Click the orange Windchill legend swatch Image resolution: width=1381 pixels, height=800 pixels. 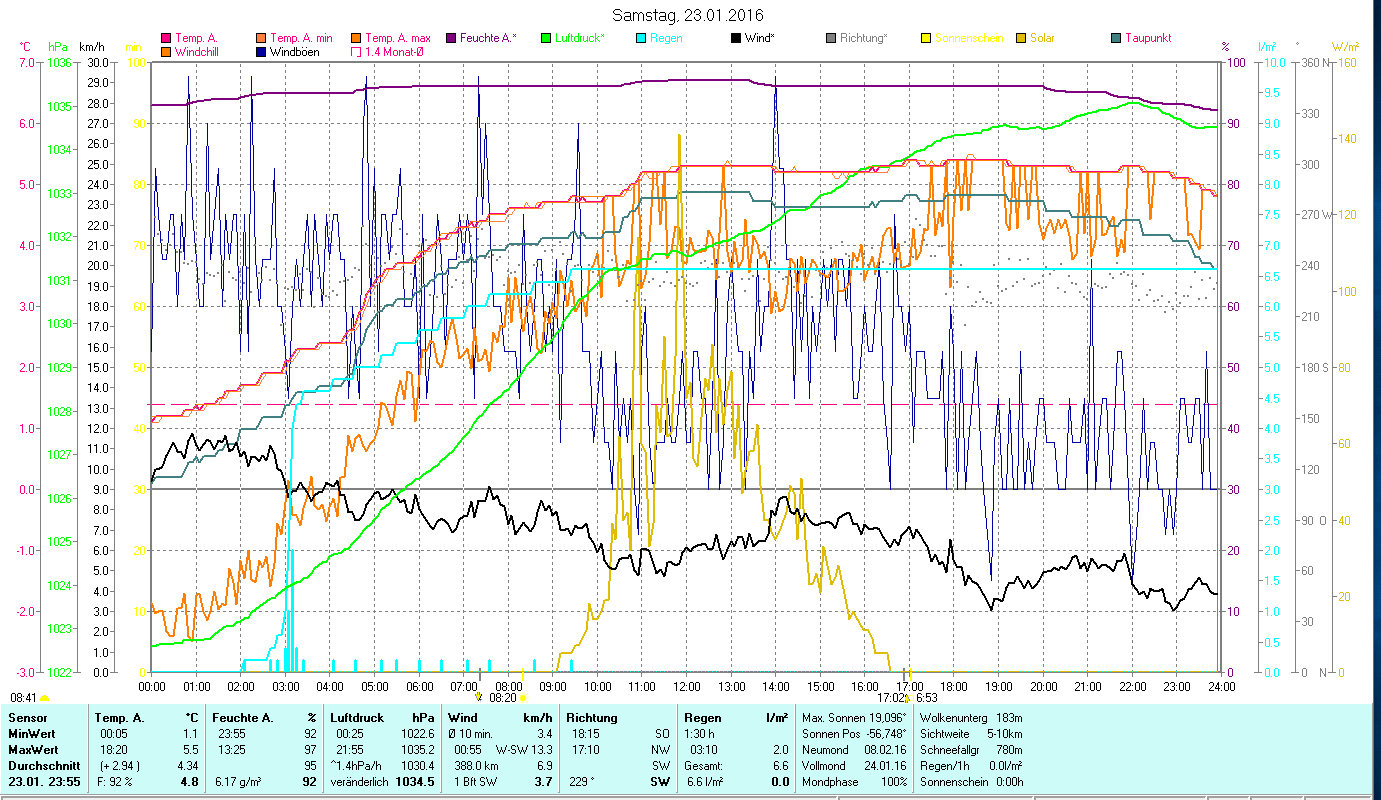(x=165, y=51)
